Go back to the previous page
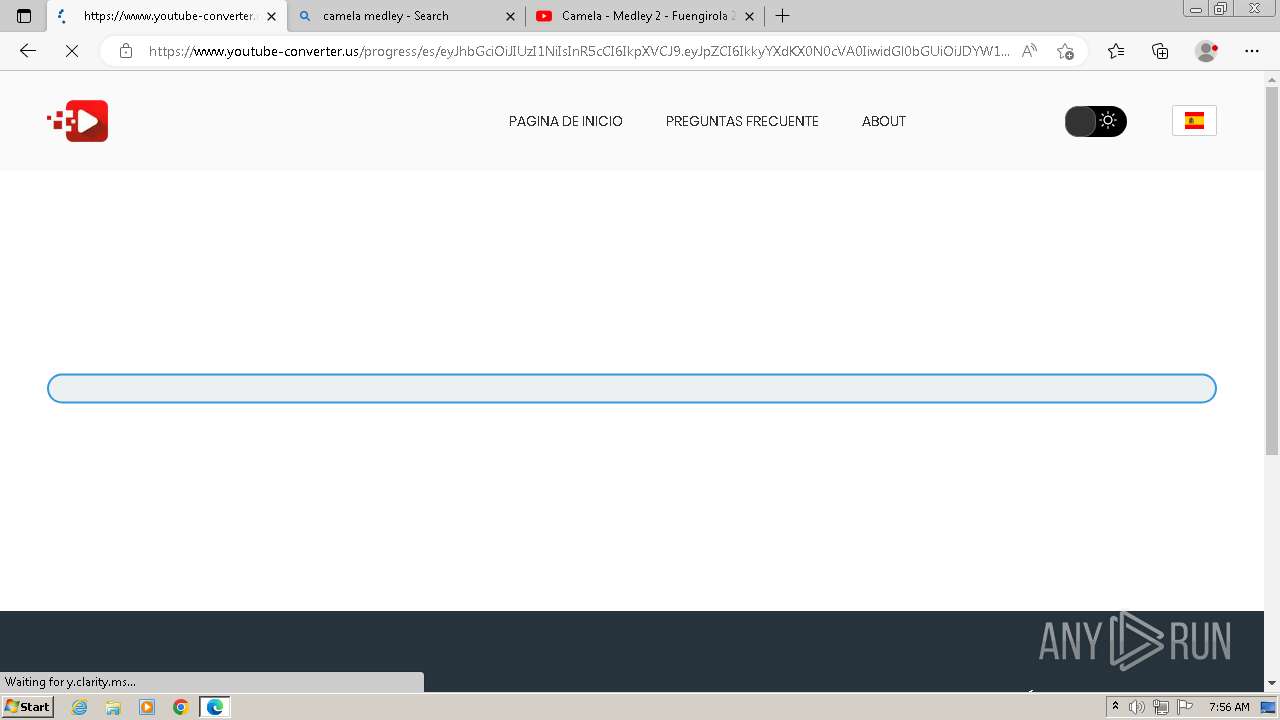This screenshot has width=1280, height=720. pos(28,51)
